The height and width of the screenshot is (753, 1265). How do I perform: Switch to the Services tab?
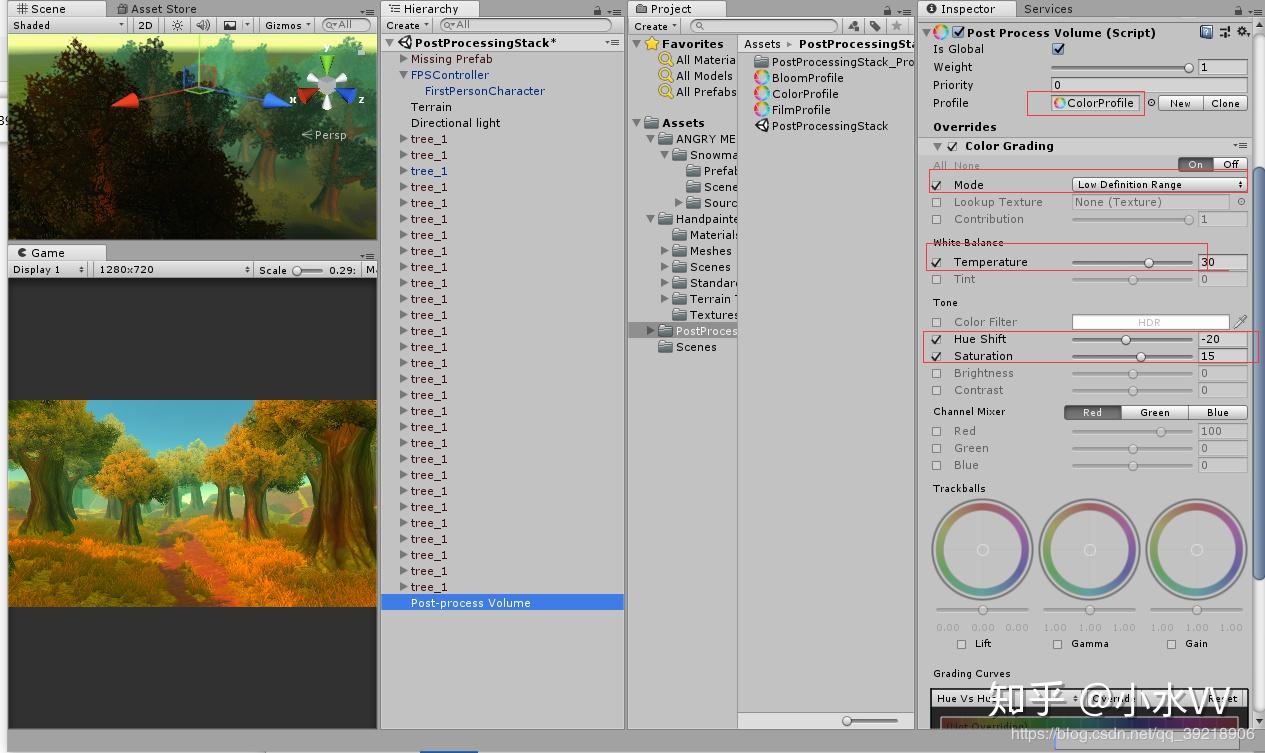pos(1048,9)
